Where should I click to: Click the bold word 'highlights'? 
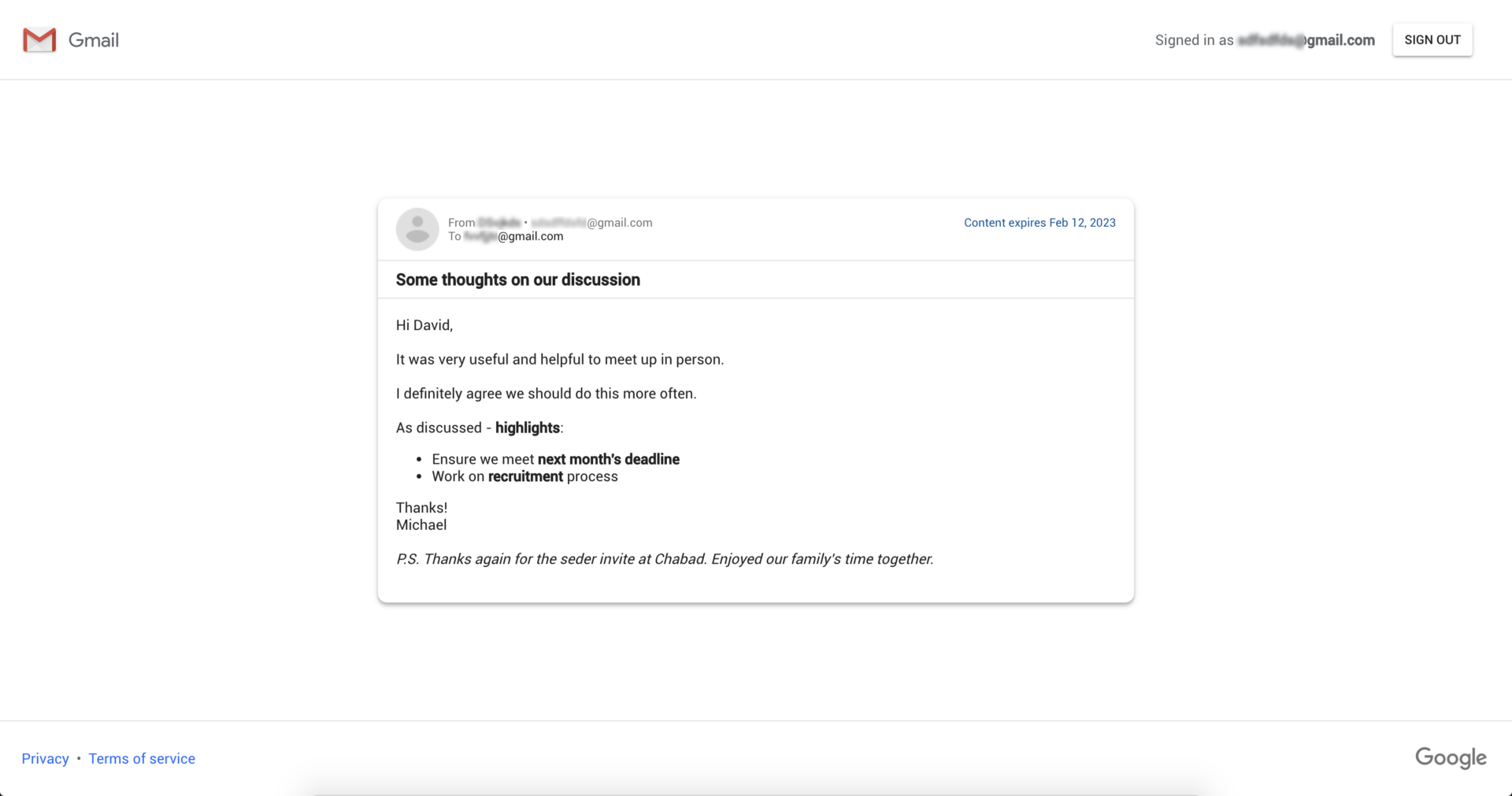(x=527, y=428)
